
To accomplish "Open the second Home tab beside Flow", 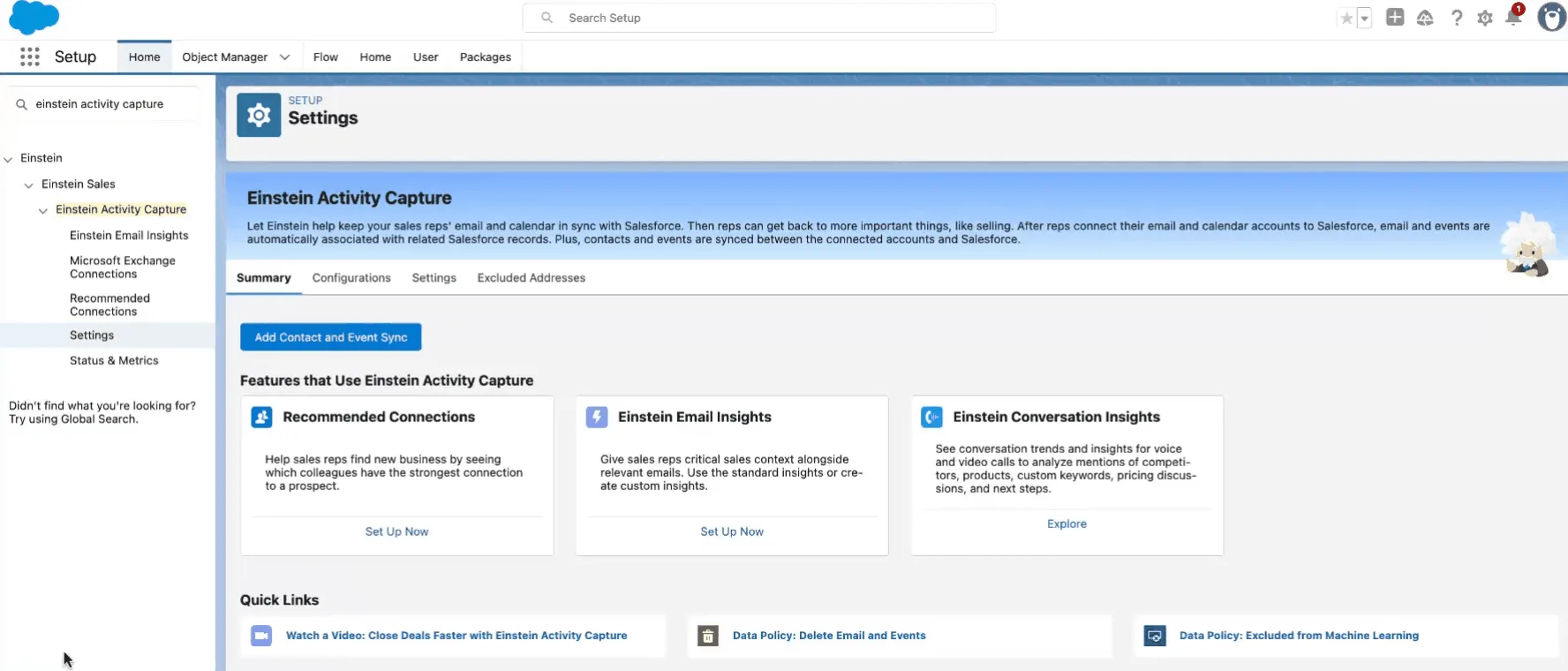I will tap(375, 57).
